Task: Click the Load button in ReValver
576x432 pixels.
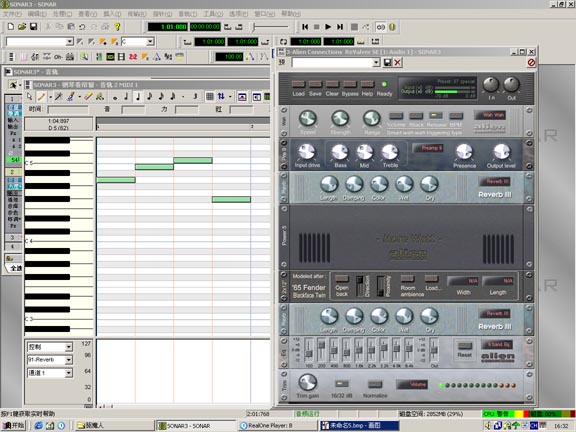Action: coord(298,84)
